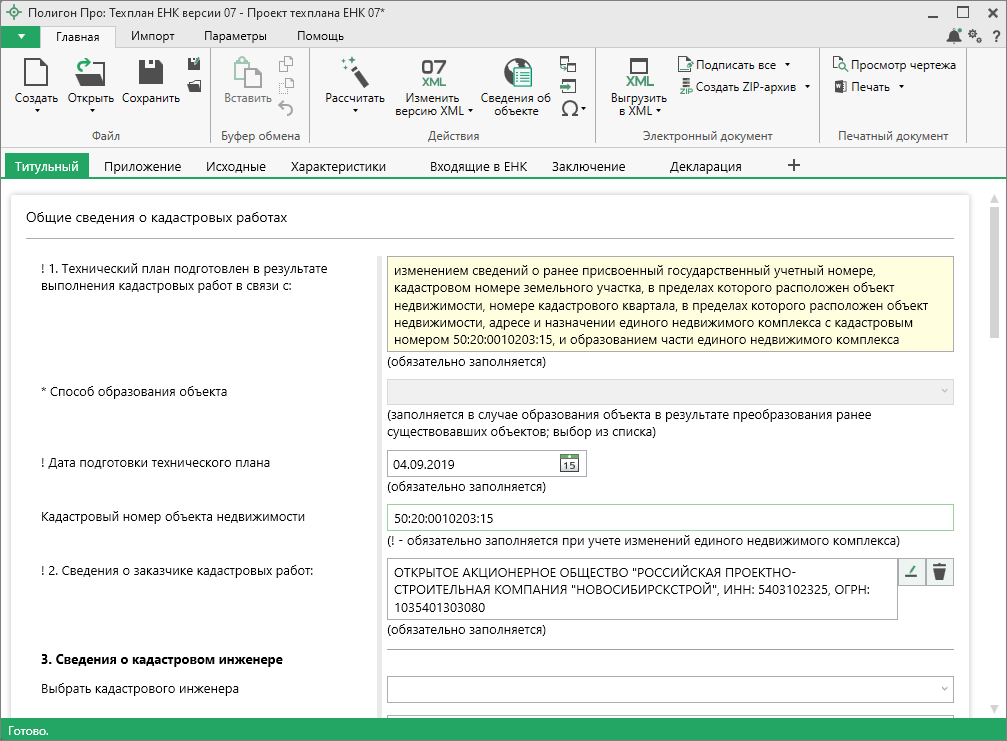Switch to the Импорт ribbon tab

point(152,36)
